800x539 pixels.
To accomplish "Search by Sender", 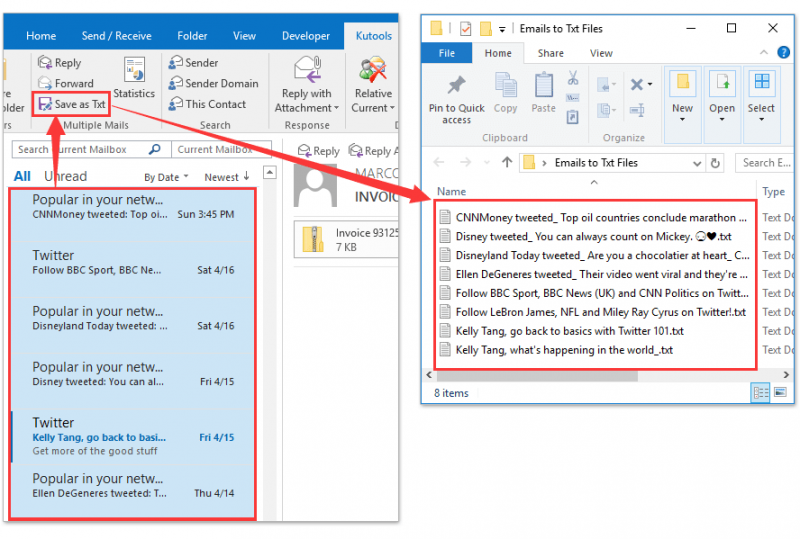I will 193,62.
